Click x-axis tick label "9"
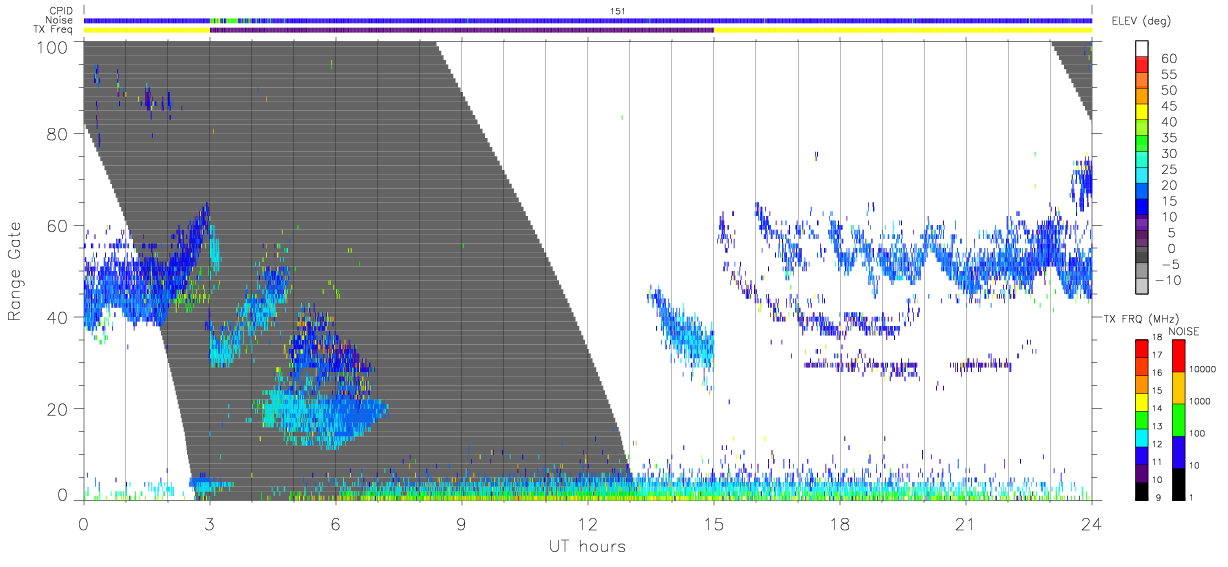 [x=461, y=524]
